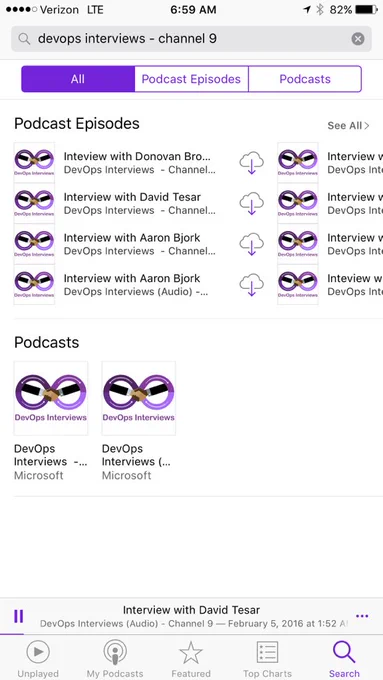This screenshot has width=383, height=680.
Task: Open Inteview with Donovan Bro... episode title
Action: coord(137,156)
